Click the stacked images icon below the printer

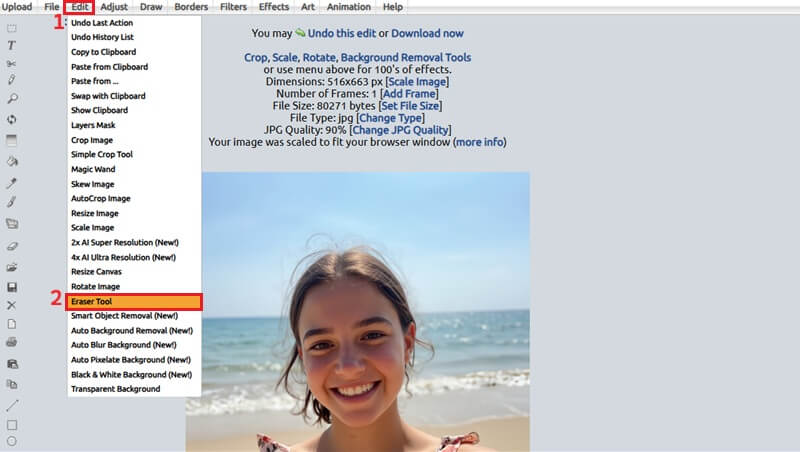coord(12,364)
